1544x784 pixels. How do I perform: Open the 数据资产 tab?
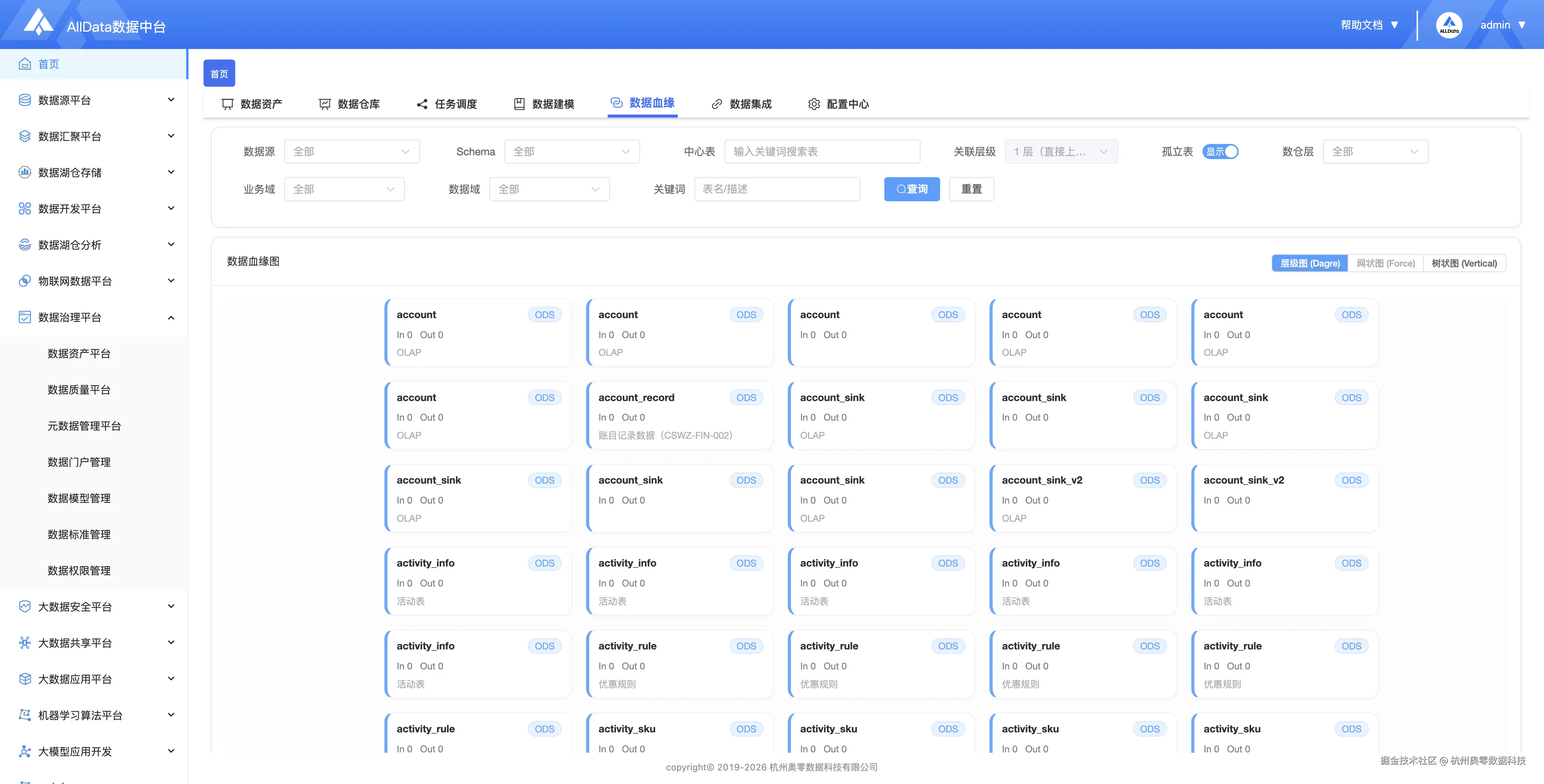click(x=252, y=104)
